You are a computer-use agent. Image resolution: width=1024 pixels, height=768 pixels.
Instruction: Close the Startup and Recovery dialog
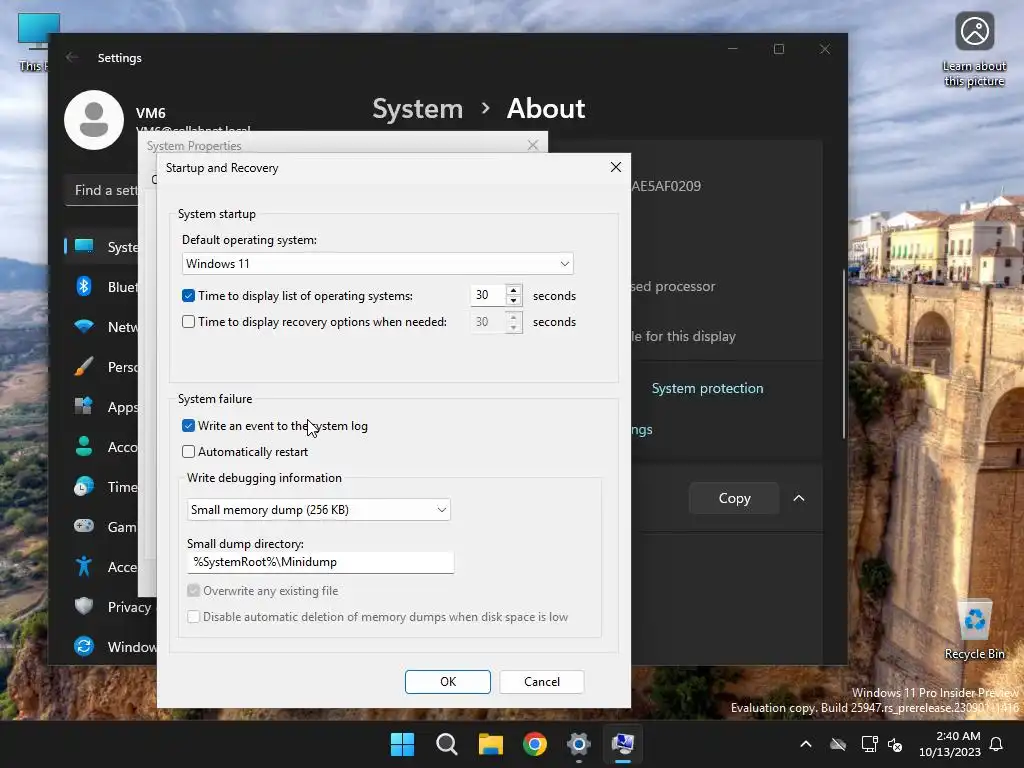pos(615,168)
